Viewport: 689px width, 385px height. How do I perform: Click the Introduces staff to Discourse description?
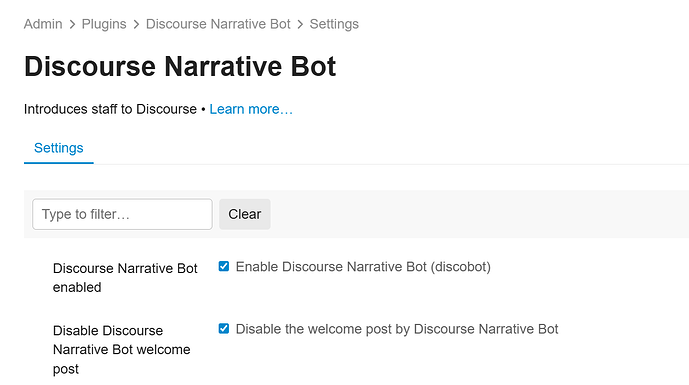[x=110, y=109]
